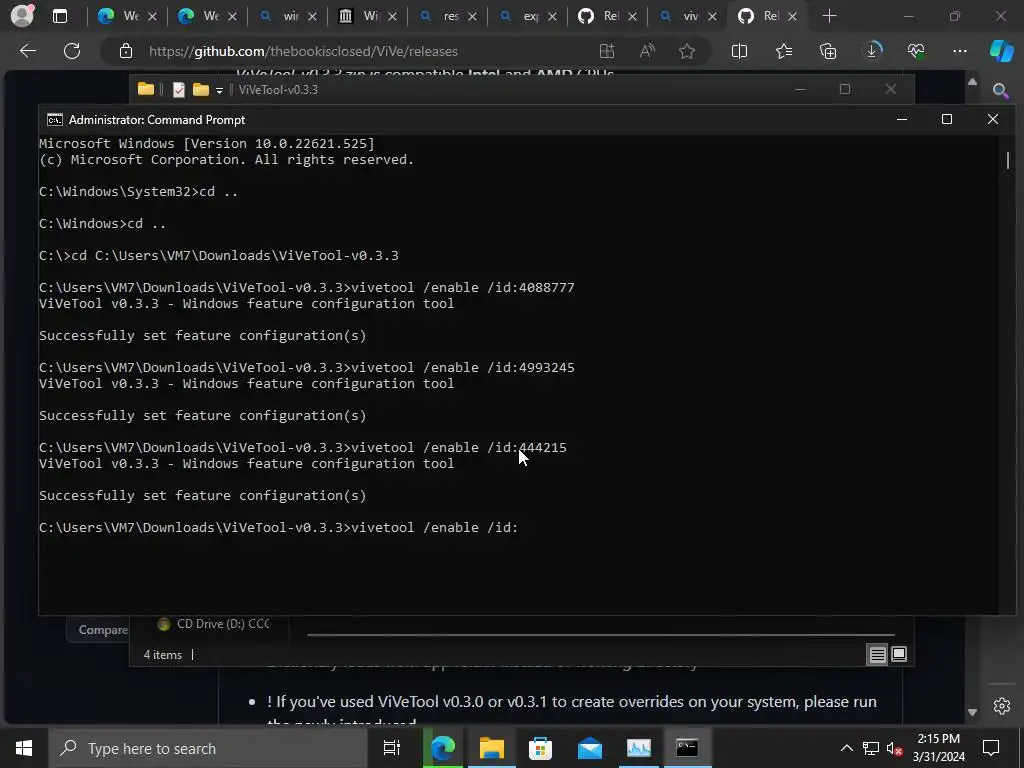Close the active GitHub 'Rel' tab
This screenshot has width=1024, height=768.
click(x=792, y=16)
